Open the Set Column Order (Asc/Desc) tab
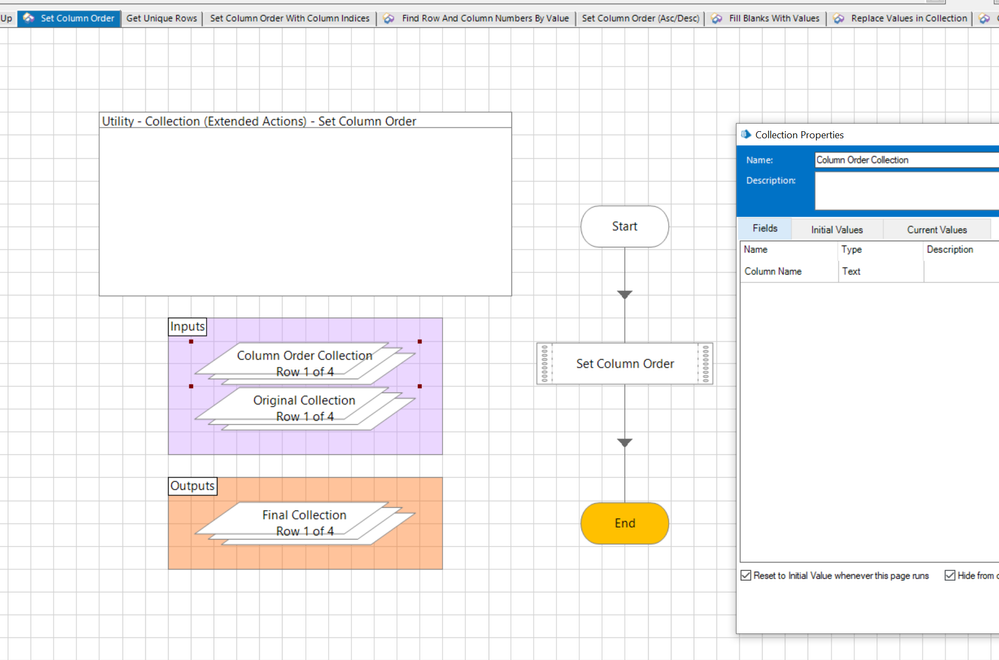The image size is (999, 660). pos(640,18)
